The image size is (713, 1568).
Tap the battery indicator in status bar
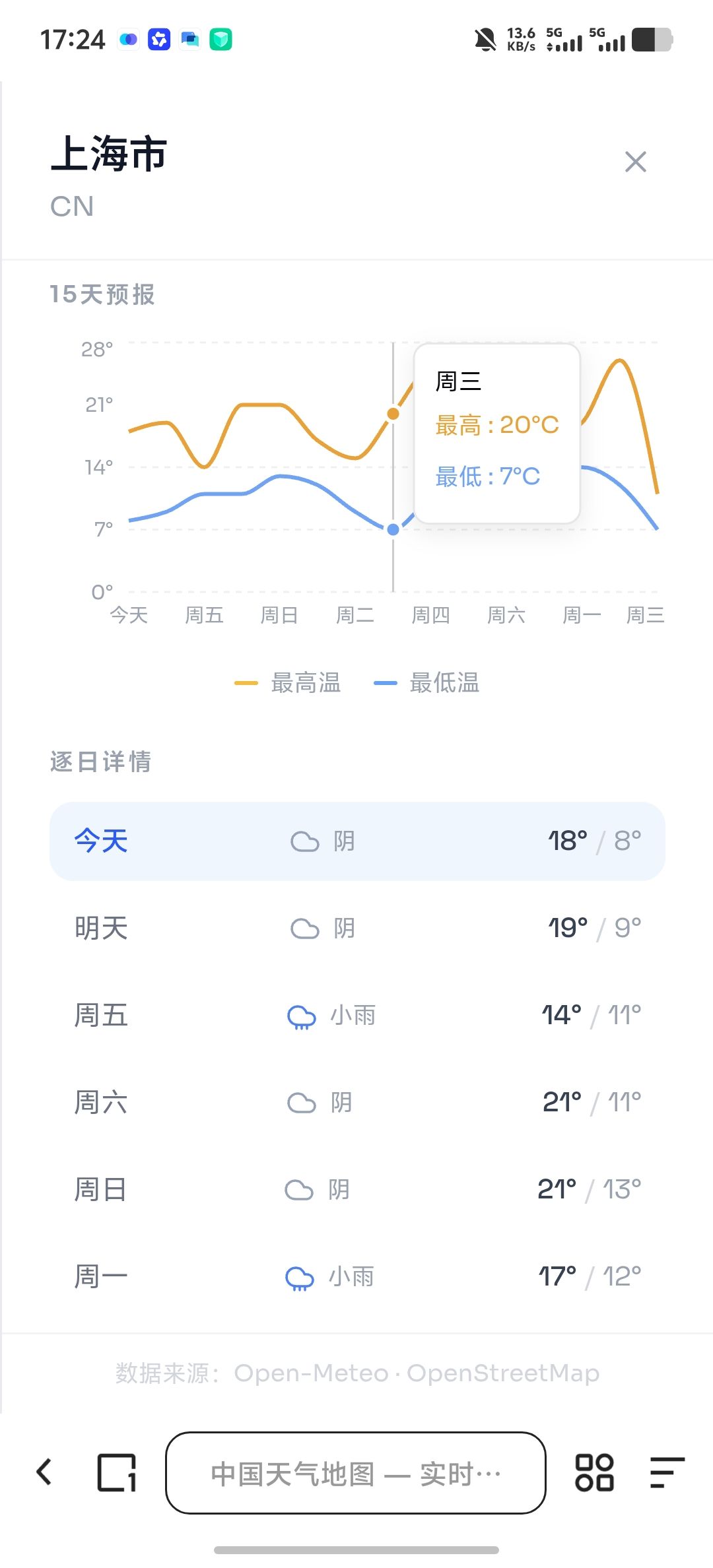tap(652, 40)
